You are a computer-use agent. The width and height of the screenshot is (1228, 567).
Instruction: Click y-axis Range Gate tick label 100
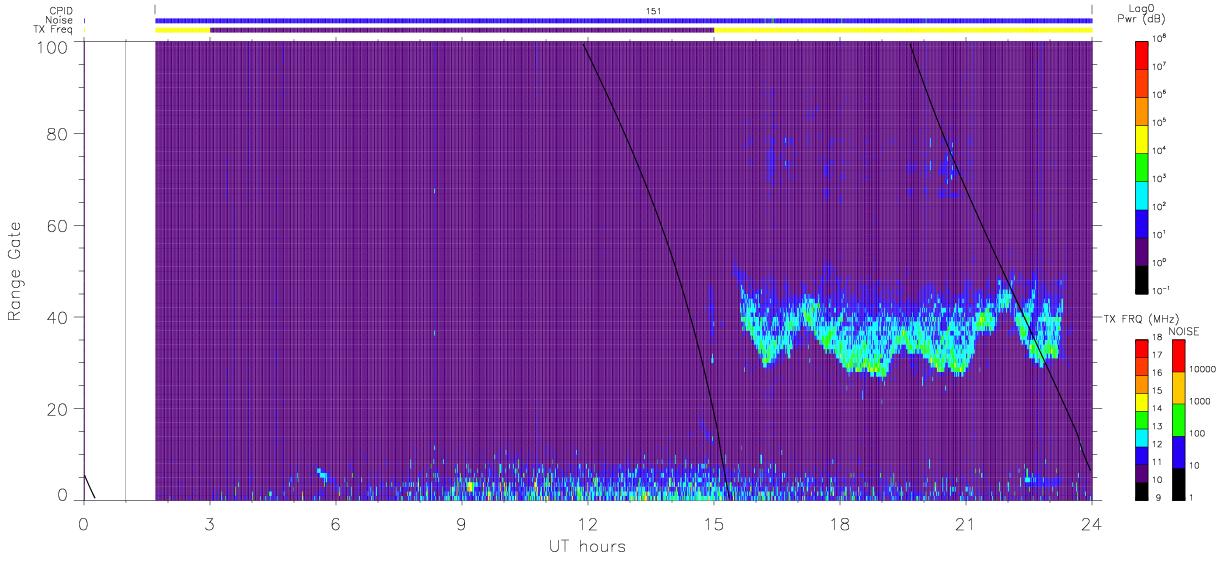pyautogui.click(x=54, y=47)
